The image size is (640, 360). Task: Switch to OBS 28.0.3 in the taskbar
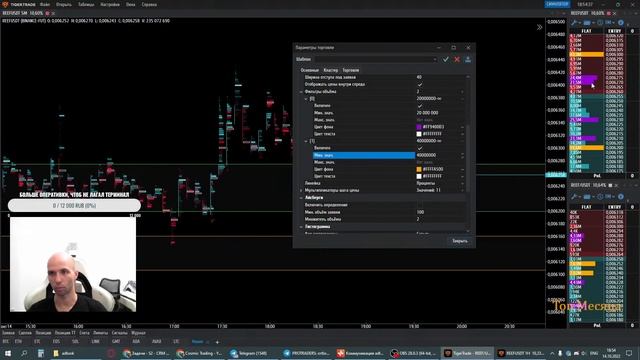[x=412, y=353]
